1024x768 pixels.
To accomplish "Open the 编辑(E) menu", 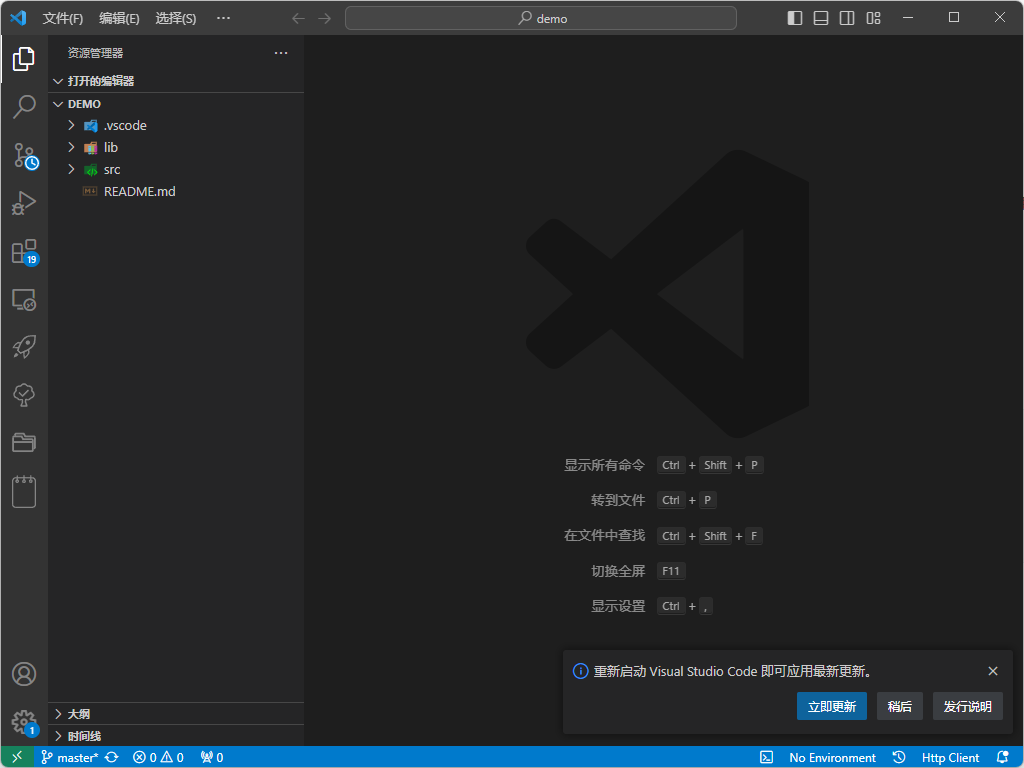I will (119, 18).
